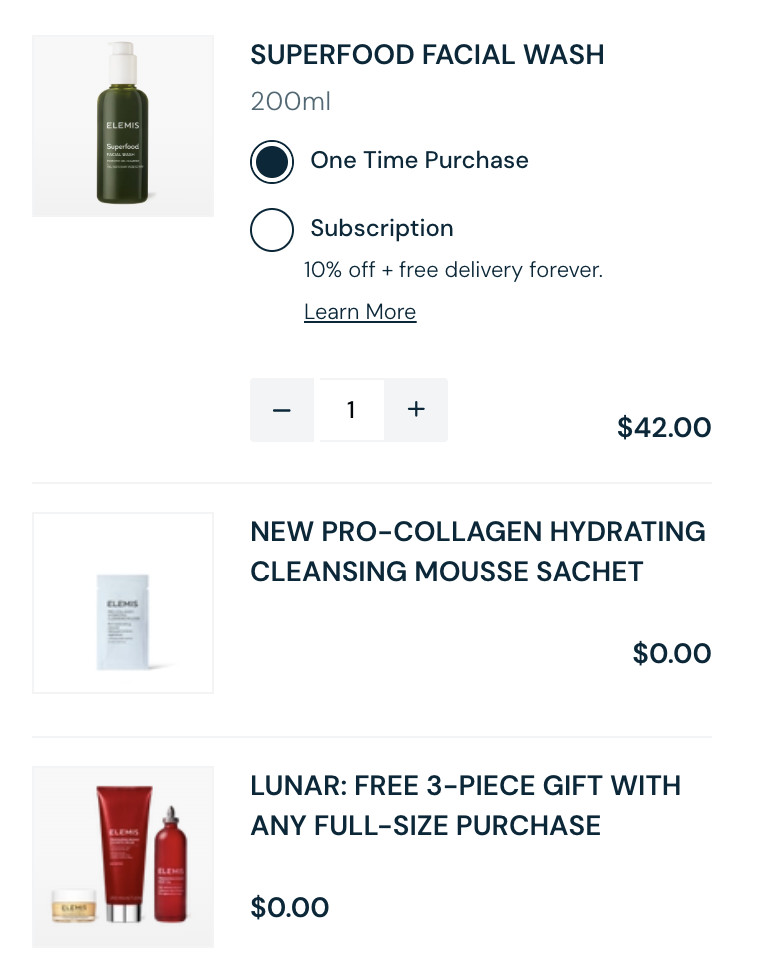Screen dimensions: 760x964
Task: Decrease quantity with the minus button
Action: pyautogui.click(x=282, y=410)
